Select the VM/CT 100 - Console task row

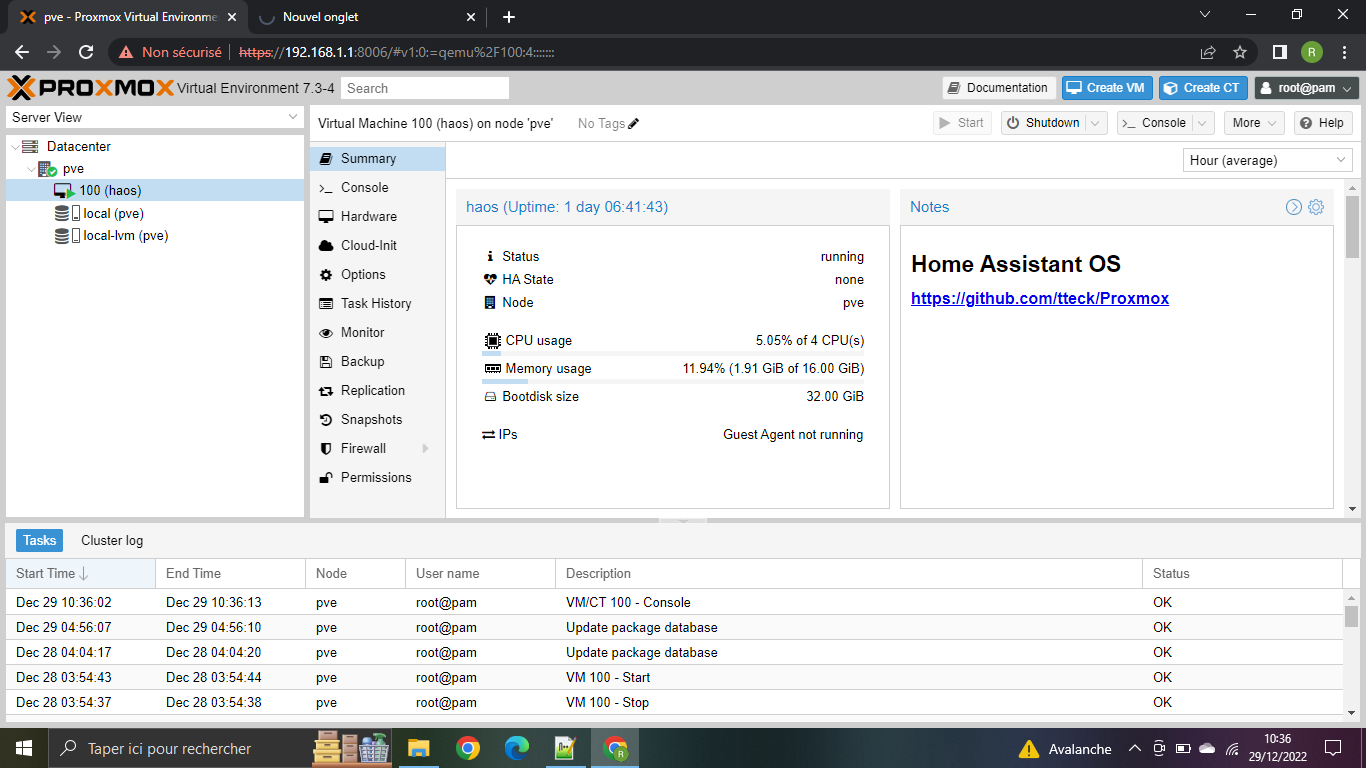pyautogui.click(x=674, y=602)
